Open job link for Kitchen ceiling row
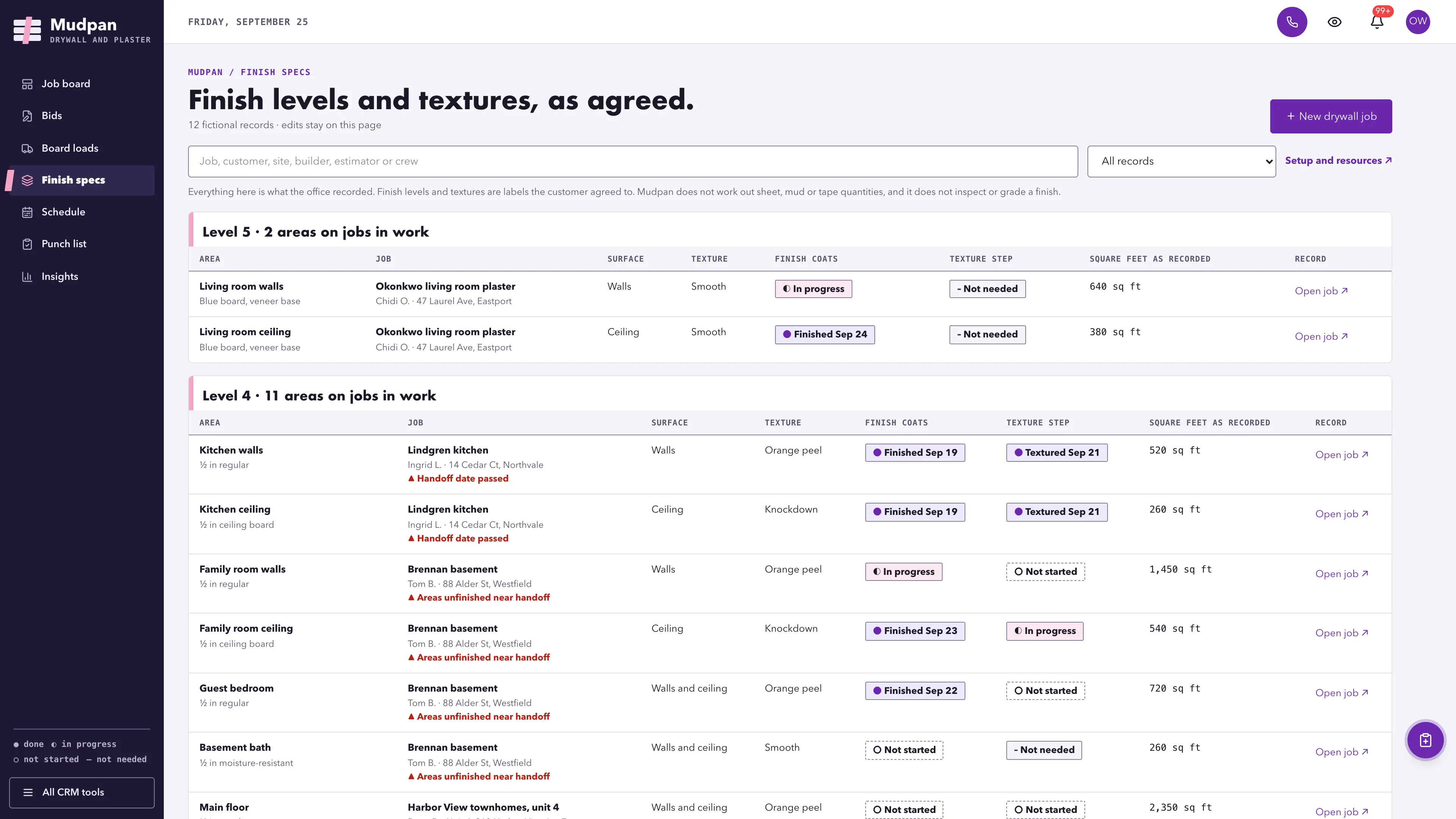Viewport: 1456px width, 819px height. click(x=1341, y=514)
